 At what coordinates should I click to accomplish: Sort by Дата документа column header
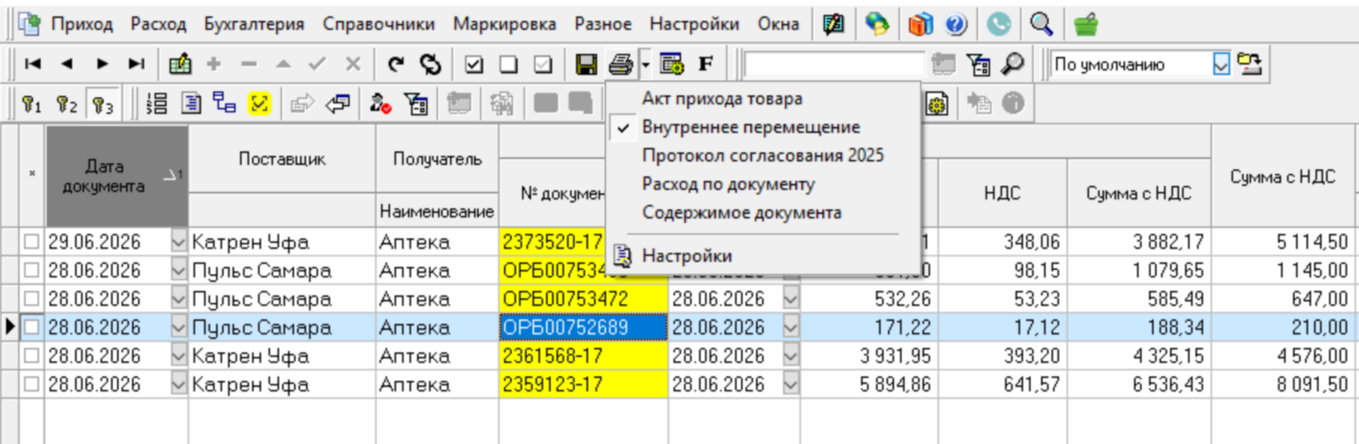coord(117,176)
